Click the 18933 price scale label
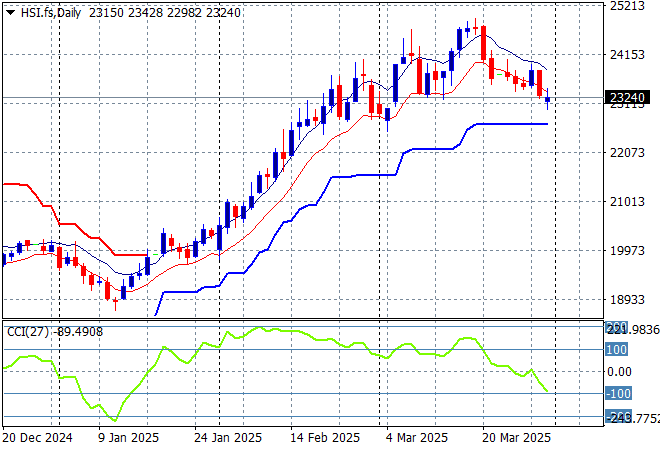Viewport: 660px width, 450px height. 626,300
